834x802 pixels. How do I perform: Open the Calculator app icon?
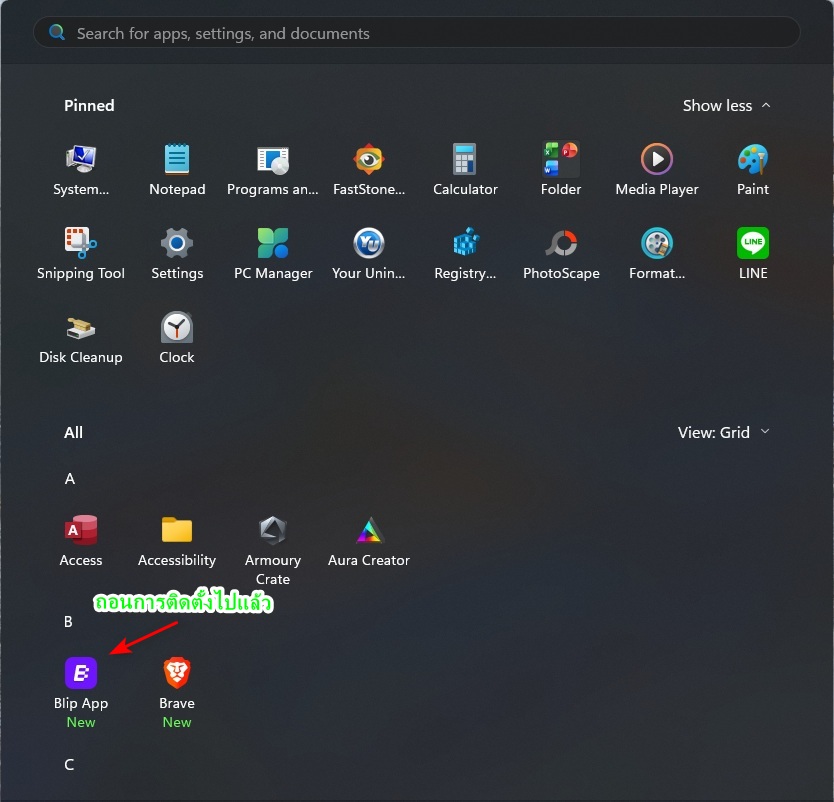click(x=465, y=159)
